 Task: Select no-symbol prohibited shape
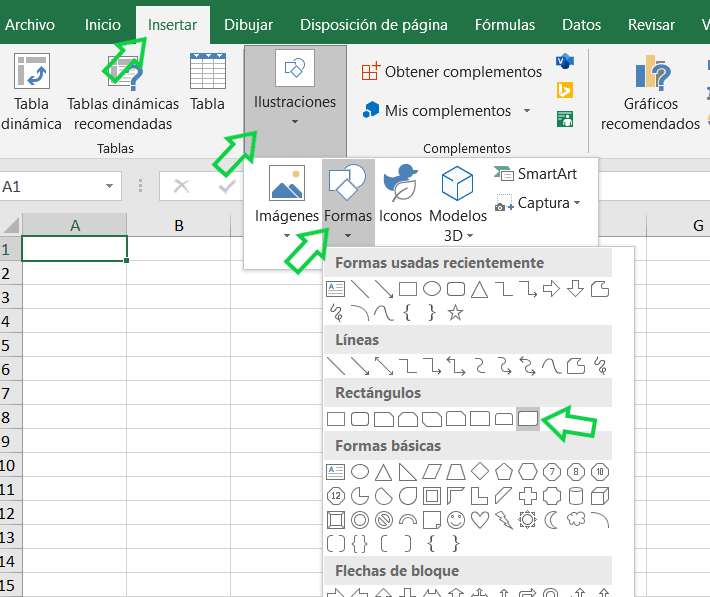pos(384,520)
